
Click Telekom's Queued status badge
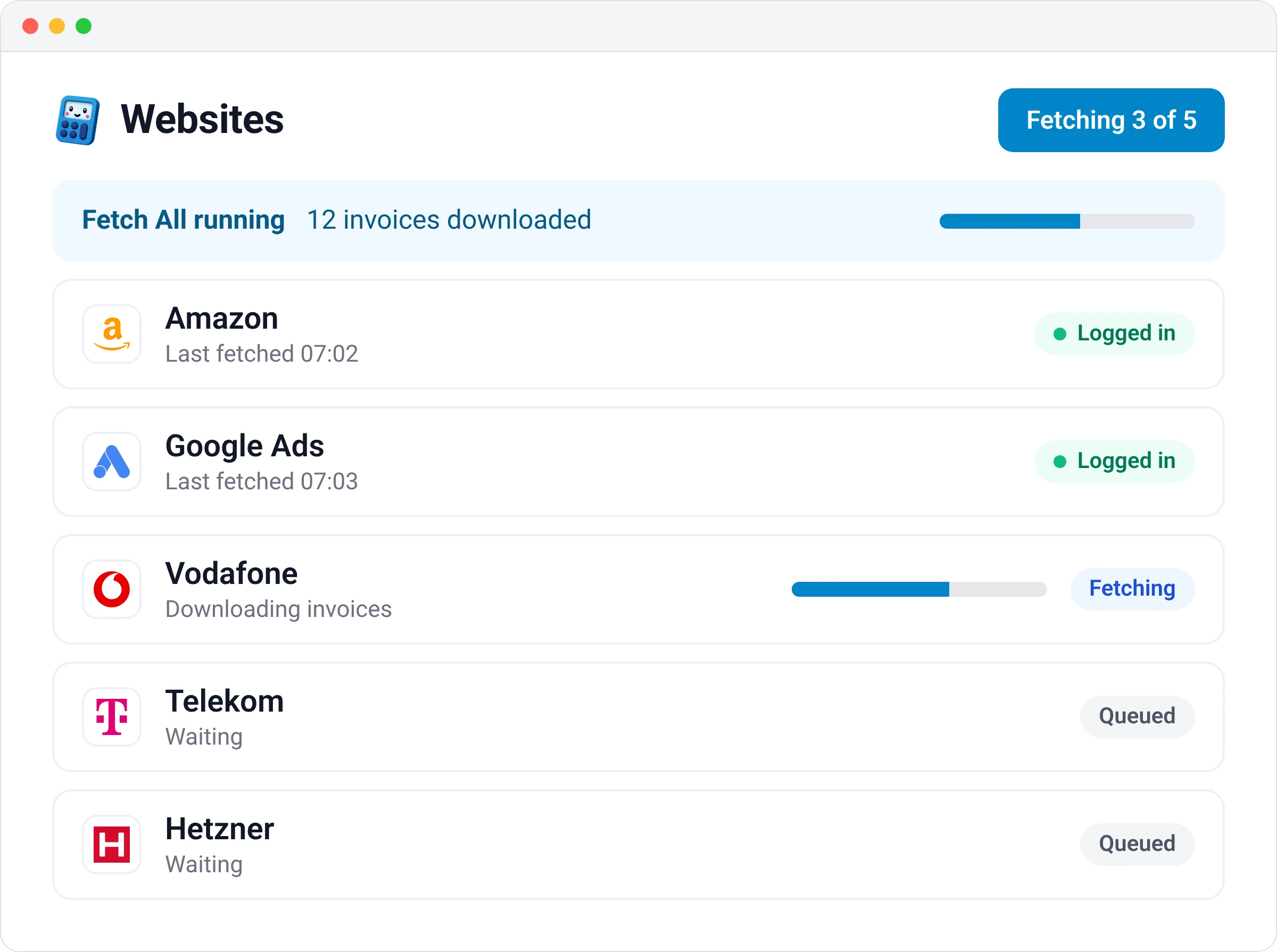(1137, 716)
